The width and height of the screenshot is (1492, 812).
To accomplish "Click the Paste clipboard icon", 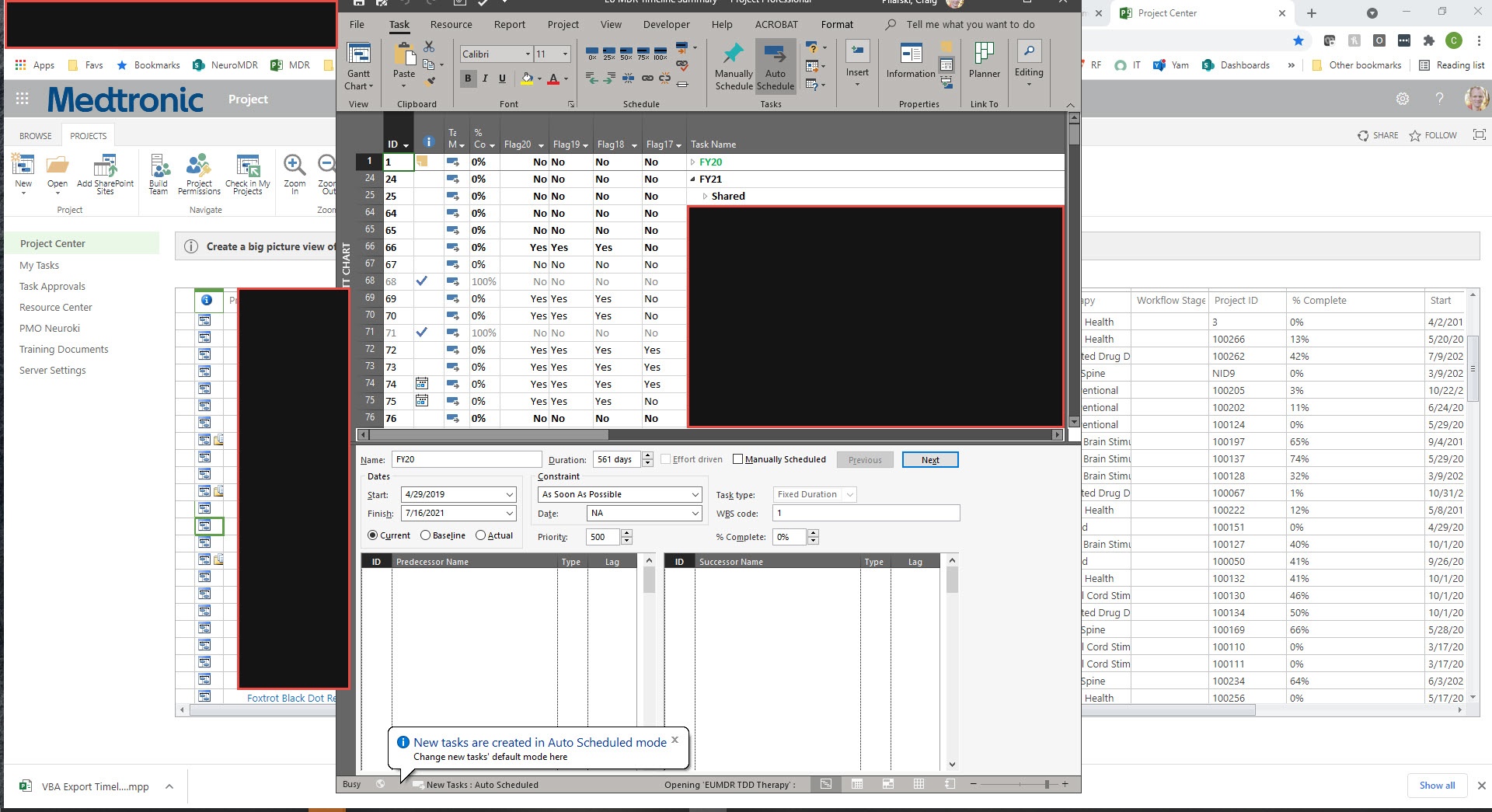I will [x=404, y=54].
